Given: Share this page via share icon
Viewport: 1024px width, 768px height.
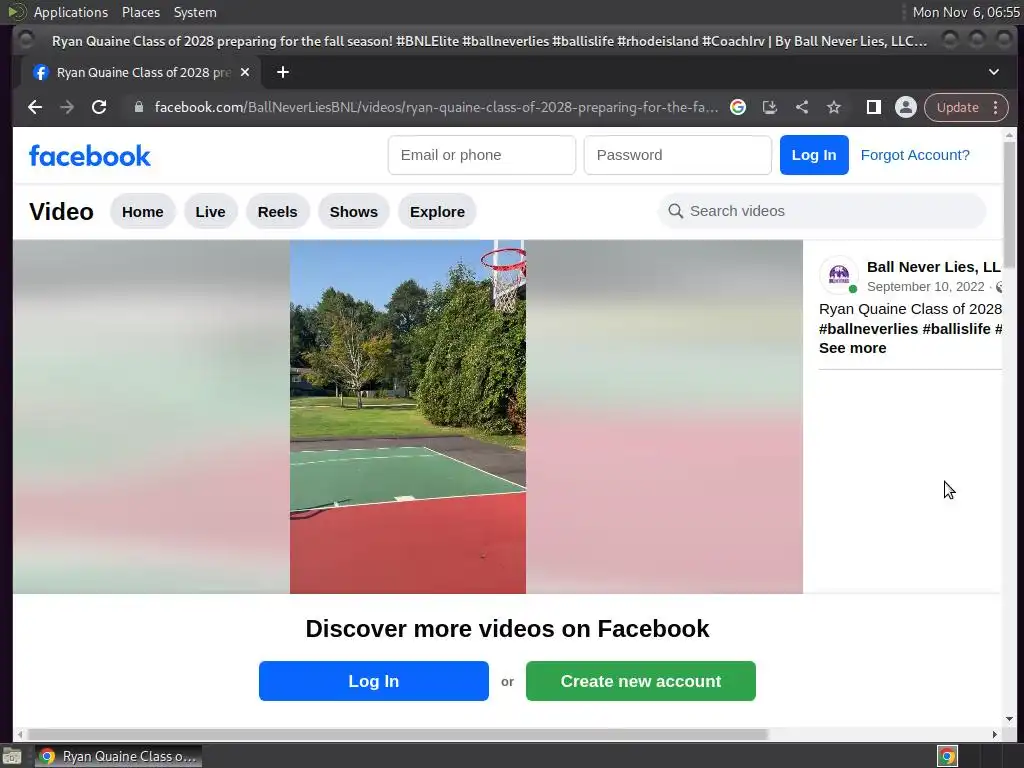Looking at the screenshot, I should tap(802, 107).
